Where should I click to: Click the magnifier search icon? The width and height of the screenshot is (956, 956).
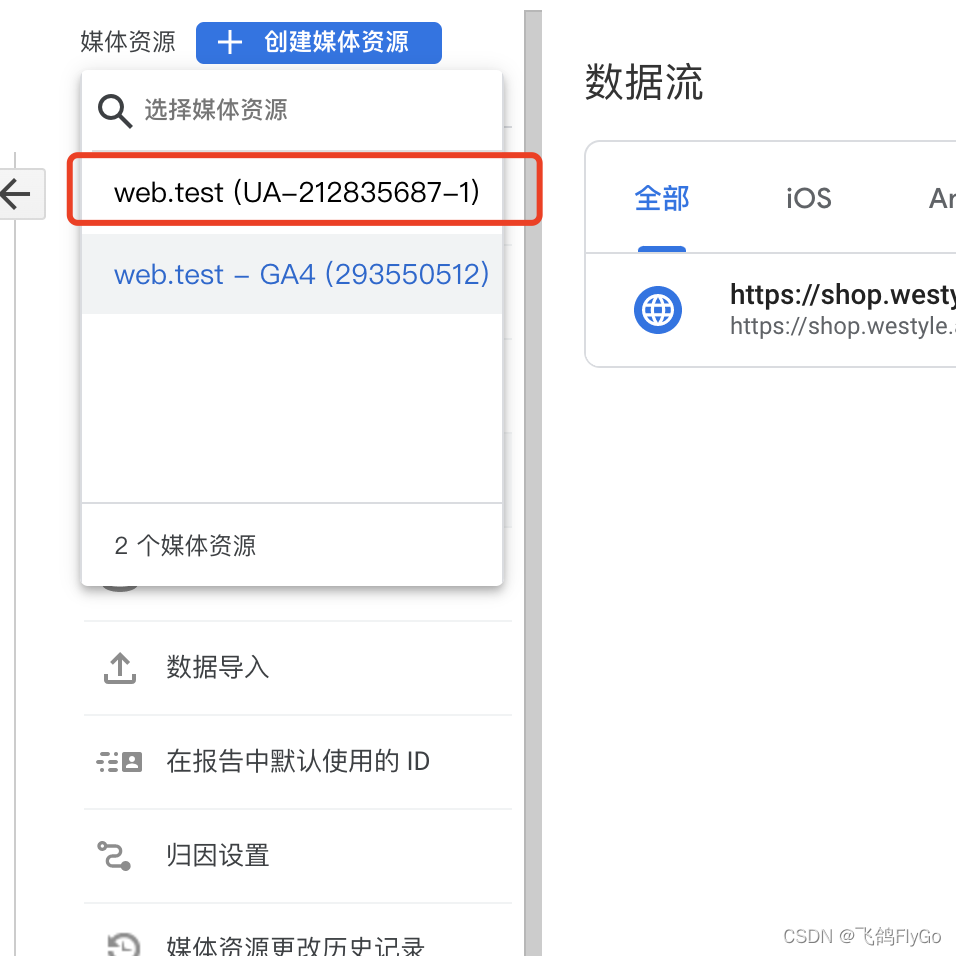115,111
